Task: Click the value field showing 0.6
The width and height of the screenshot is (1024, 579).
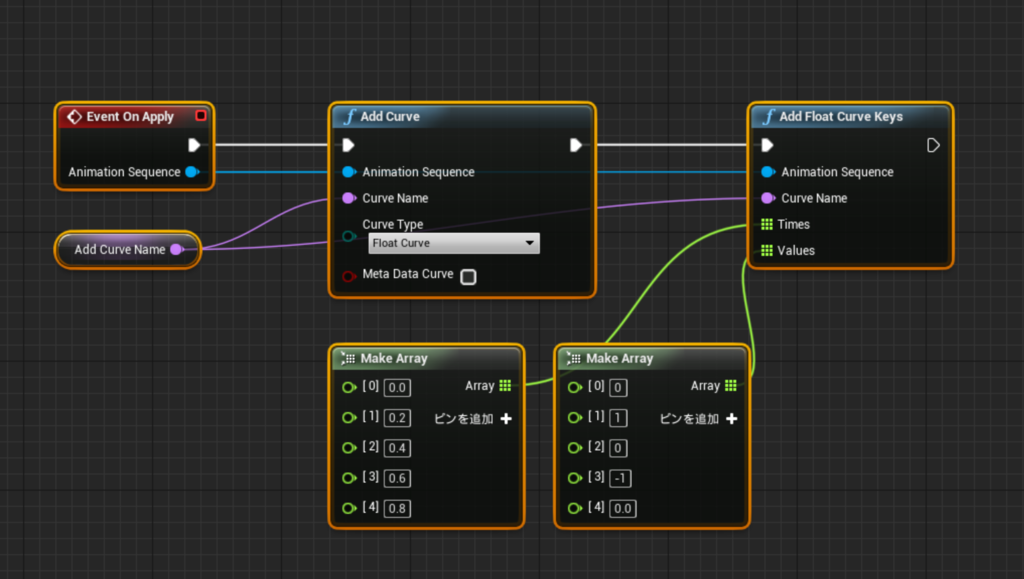Action: tap(397, 478)
